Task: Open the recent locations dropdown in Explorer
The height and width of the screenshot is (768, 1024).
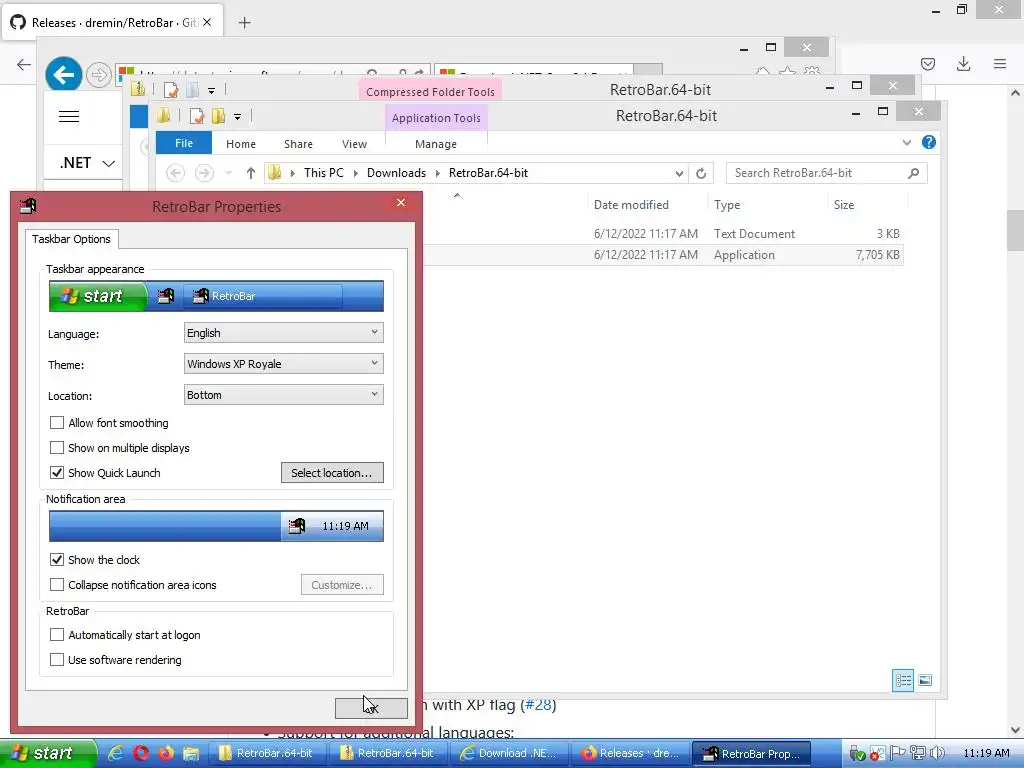Action: (x=228, y=173)
